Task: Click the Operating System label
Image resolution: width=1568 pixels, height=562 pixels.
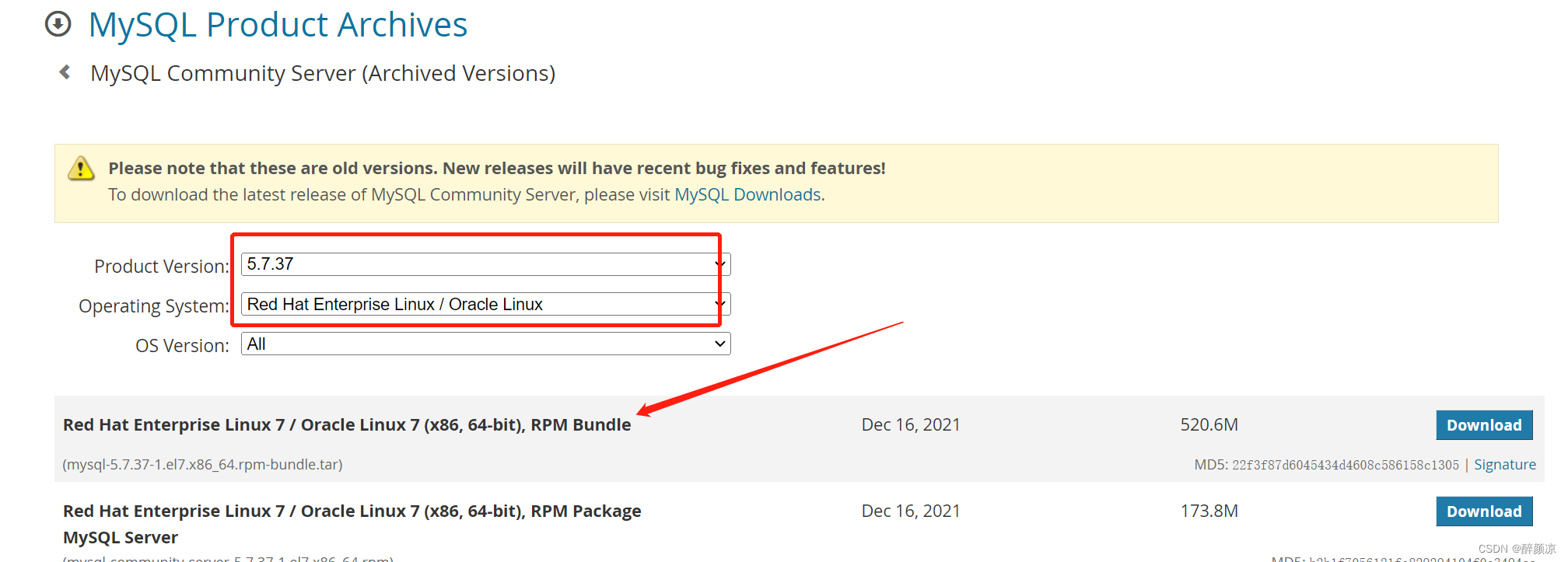Action: tap(154, 305)
